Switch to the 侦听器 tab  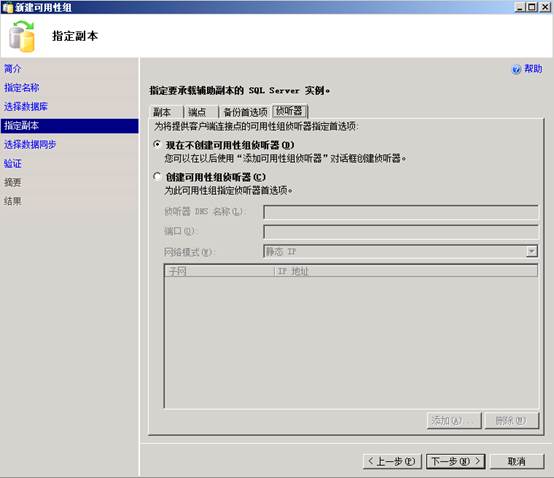(290, 111)
